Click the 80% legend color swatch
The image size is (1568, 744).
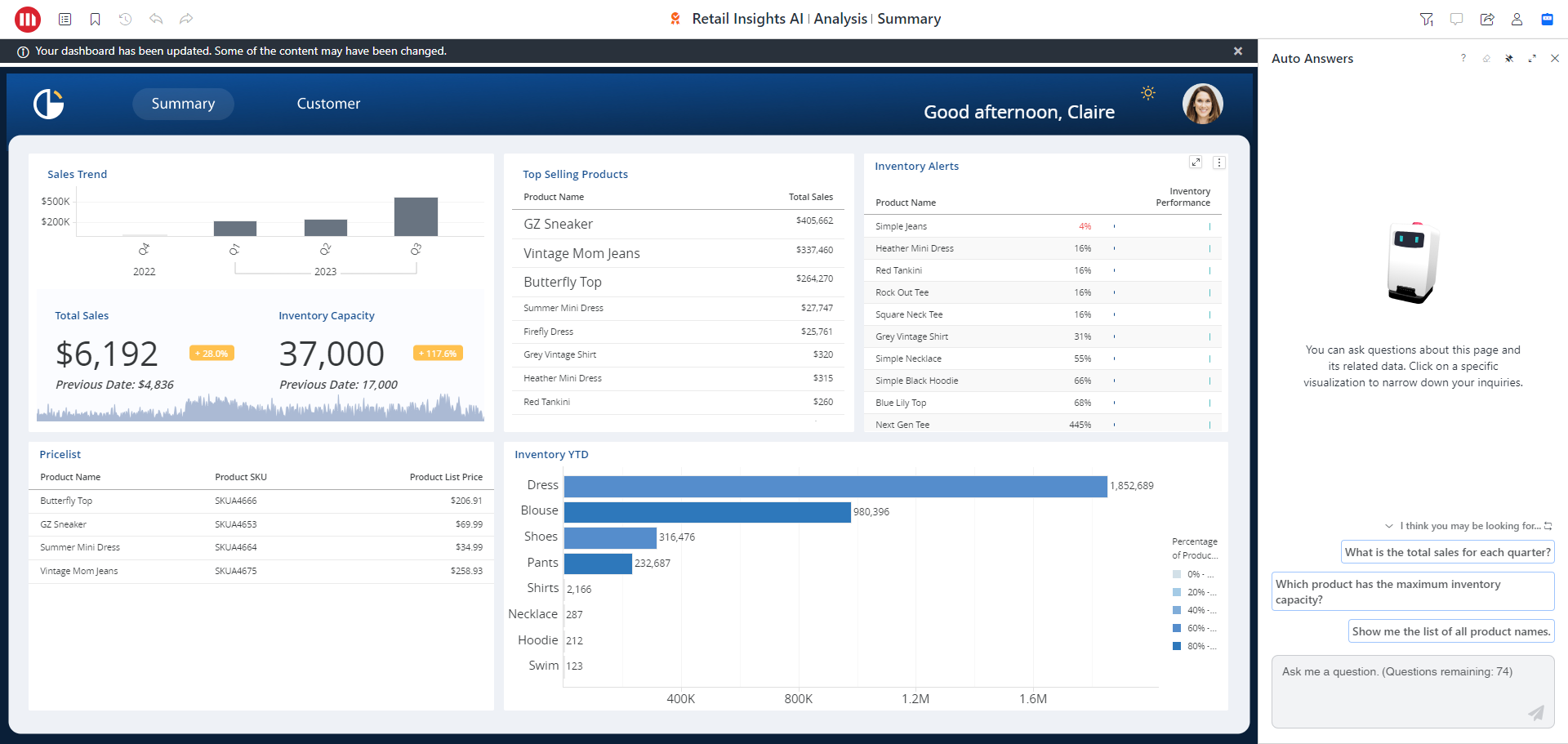(x=1177, y=646)
